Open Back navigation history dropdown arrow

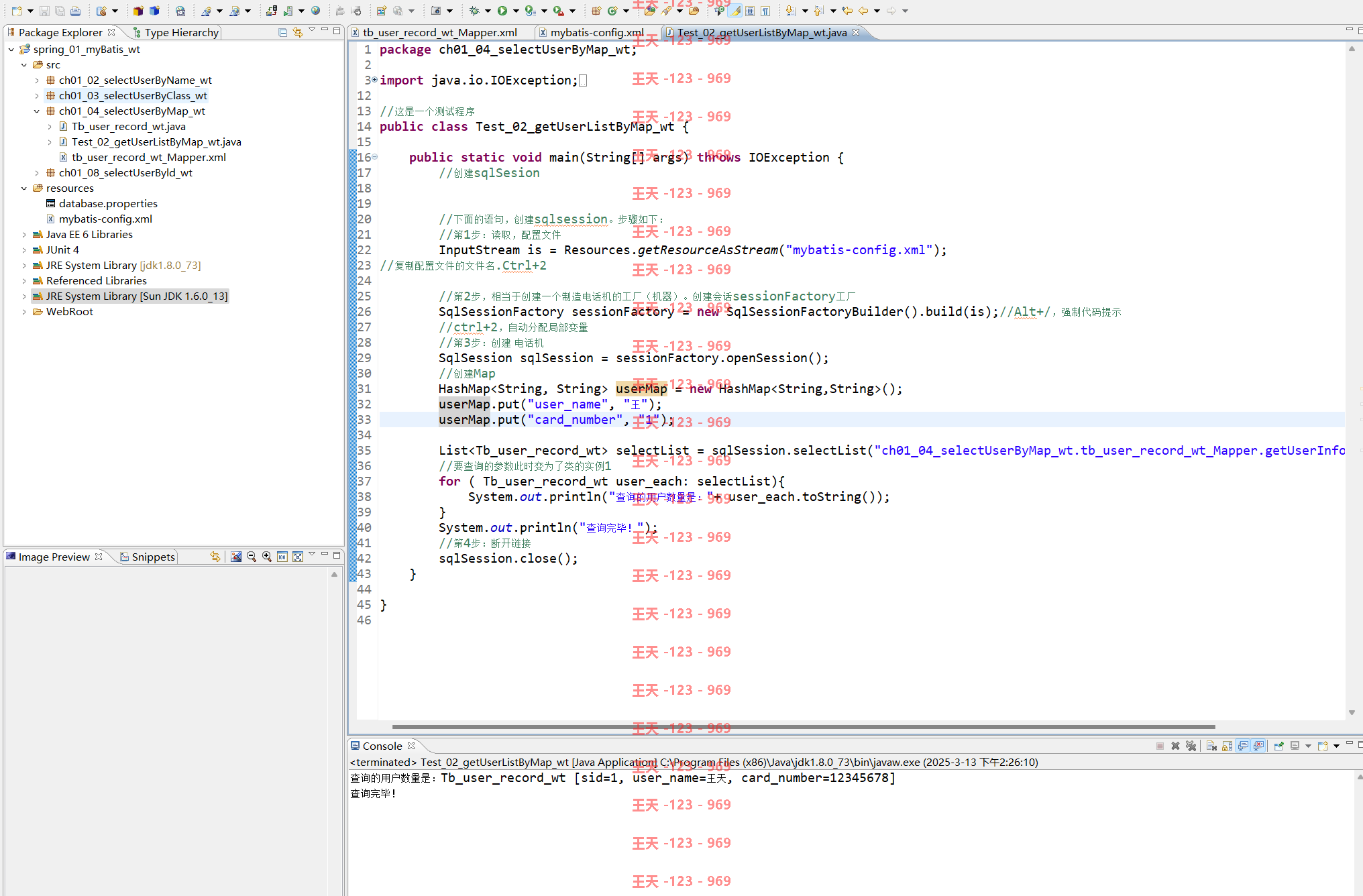pyautogui.click(x=877, y=11)
